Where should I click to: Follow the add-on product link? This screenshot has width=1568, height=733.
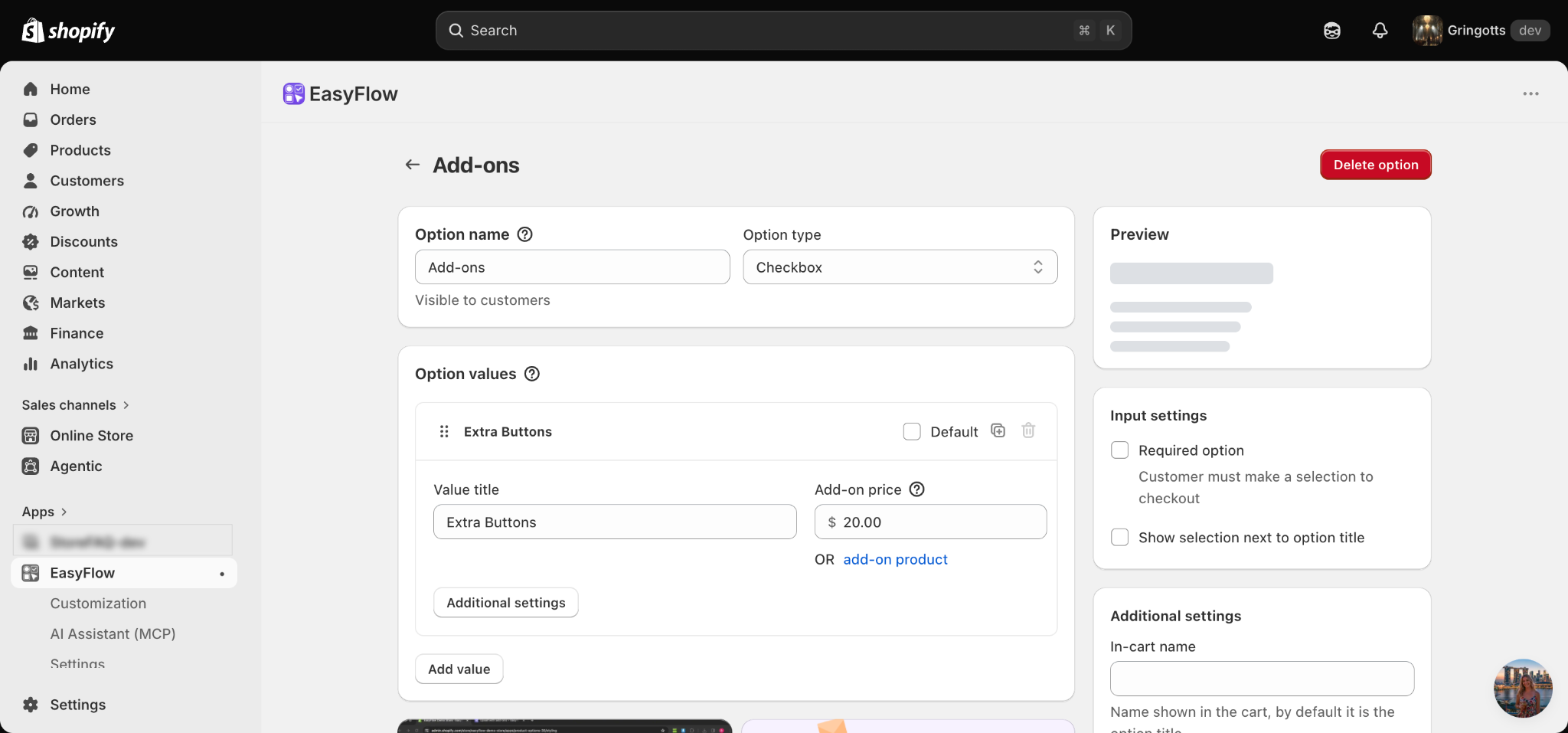(895, 559)
